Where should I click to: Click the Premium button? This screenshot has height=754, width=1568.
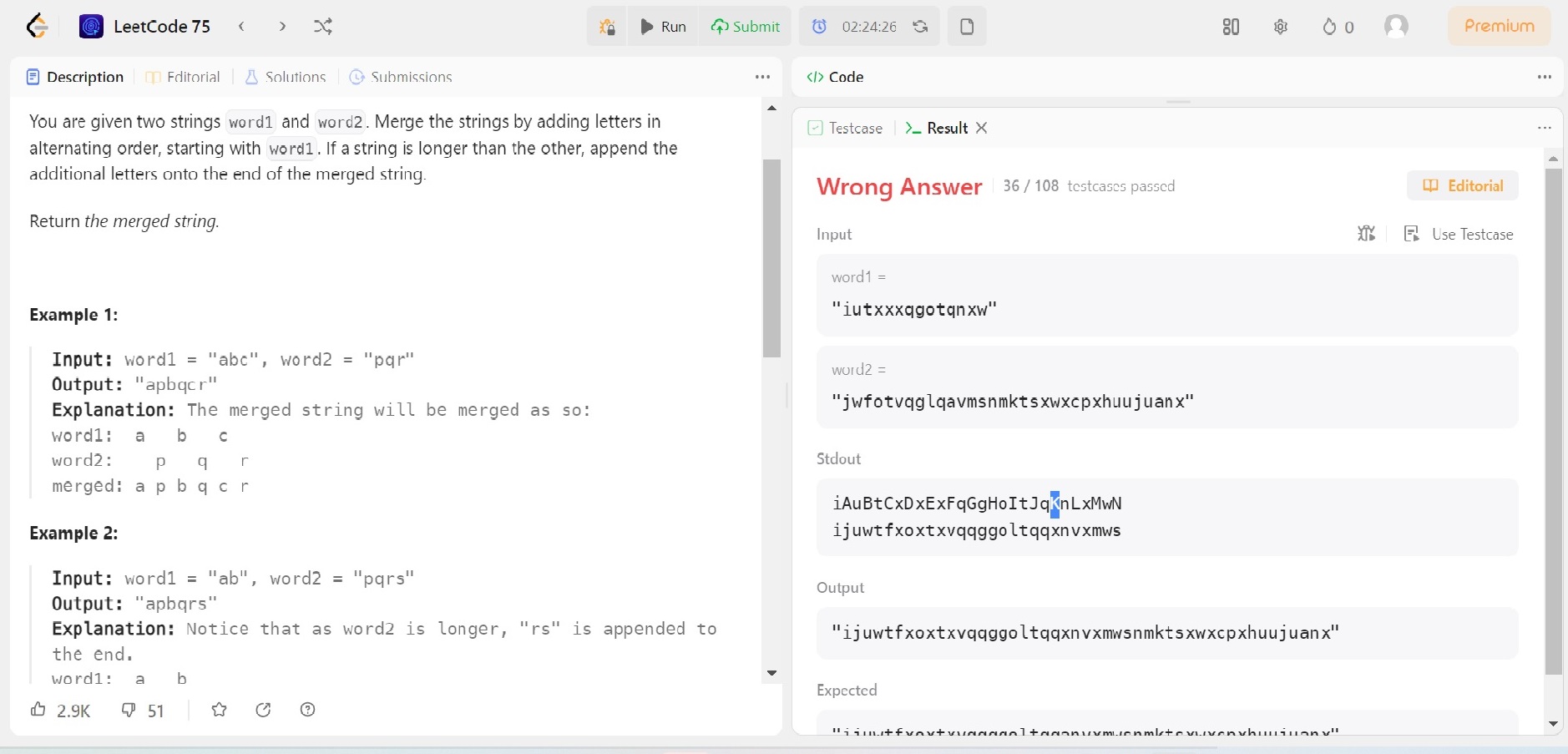point(1500,26)
